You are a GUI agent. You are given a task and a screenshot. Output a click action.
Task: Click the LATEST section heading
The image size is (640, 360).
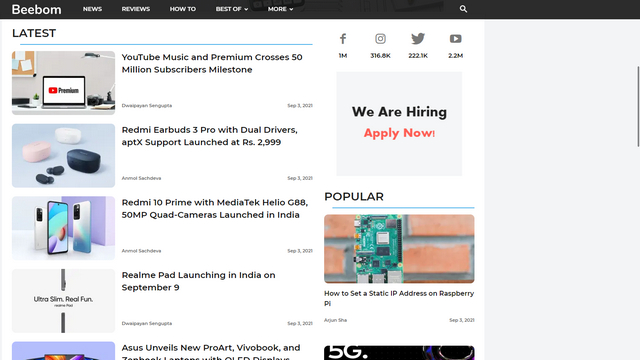point(34,33)
